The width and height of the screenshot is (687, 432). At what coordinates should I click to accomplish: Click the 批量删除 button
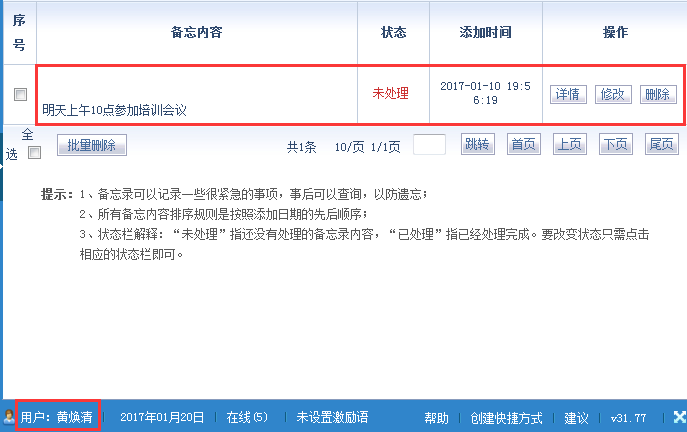coord(92,145)
